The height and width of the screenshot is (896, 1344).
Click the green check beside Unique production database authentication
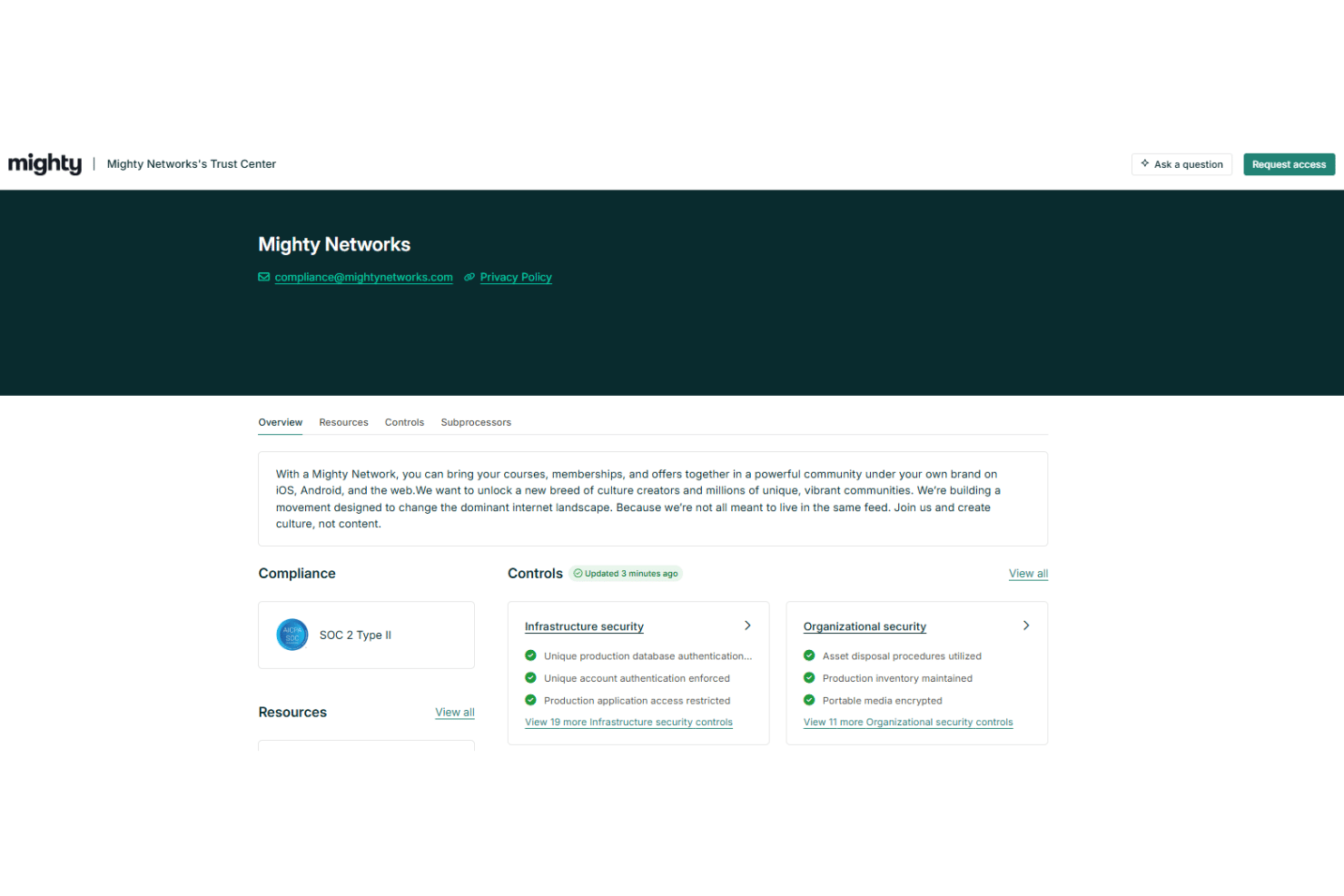pos(530,655)
